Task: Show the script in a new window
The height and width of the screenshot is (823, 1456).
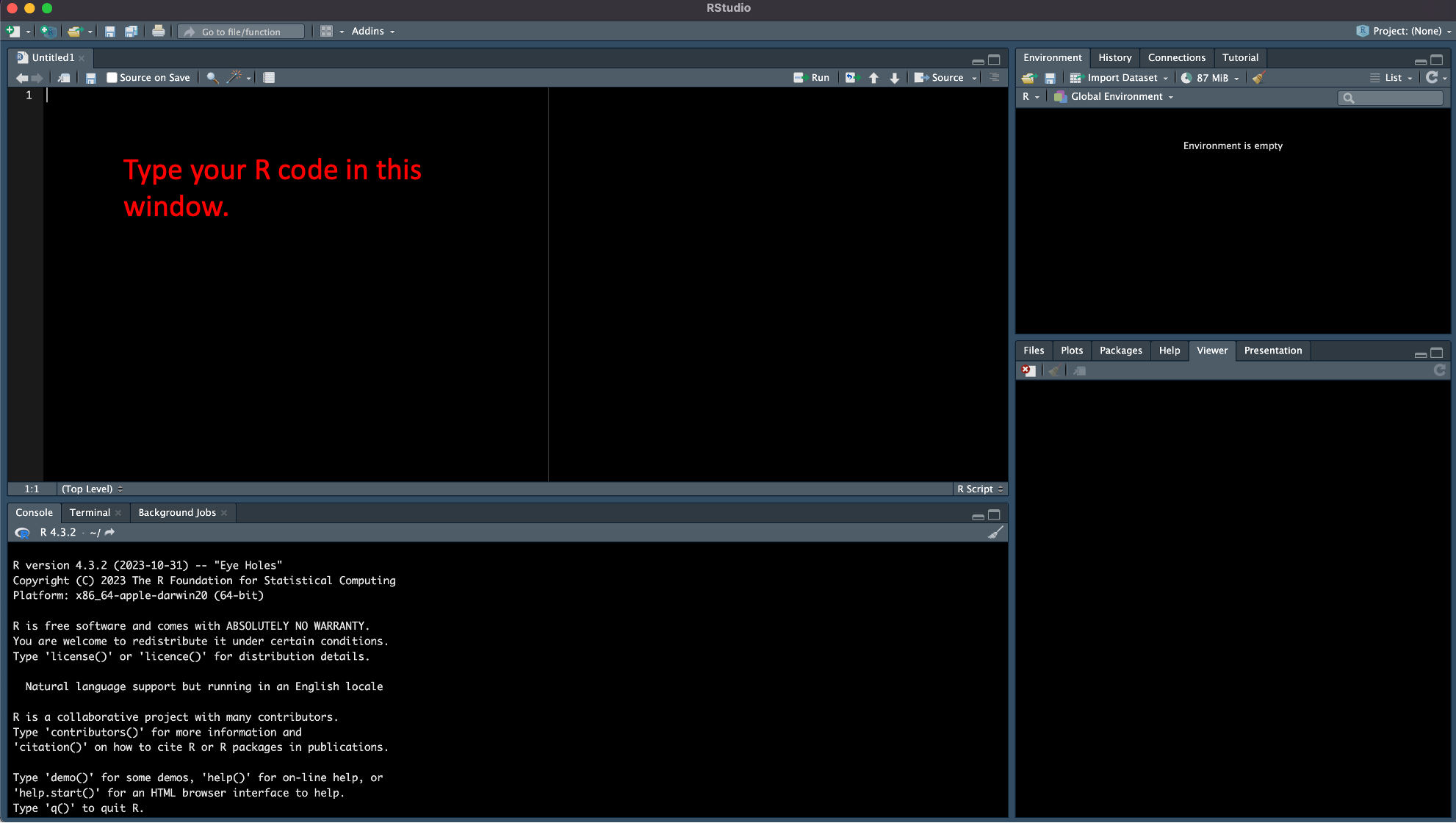Action: (64, 78)
